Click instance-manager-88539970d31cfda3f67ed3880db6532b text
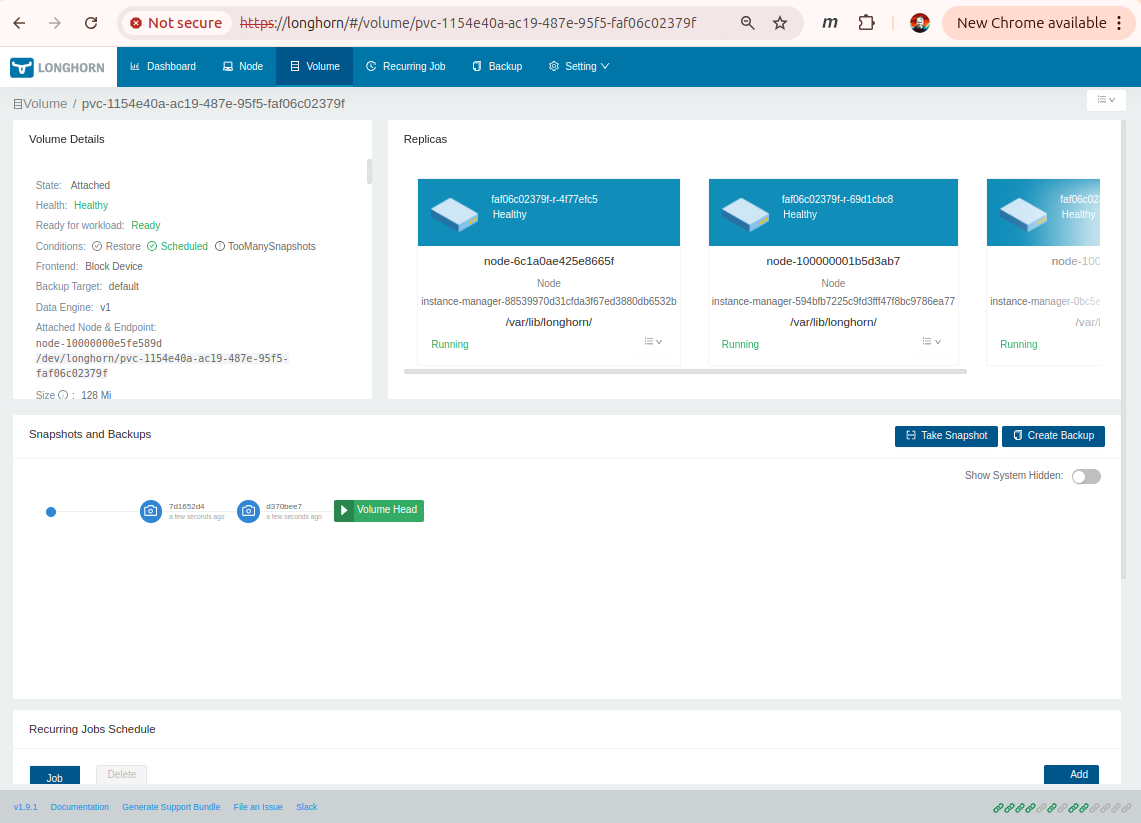 click(x=549, y=301)
